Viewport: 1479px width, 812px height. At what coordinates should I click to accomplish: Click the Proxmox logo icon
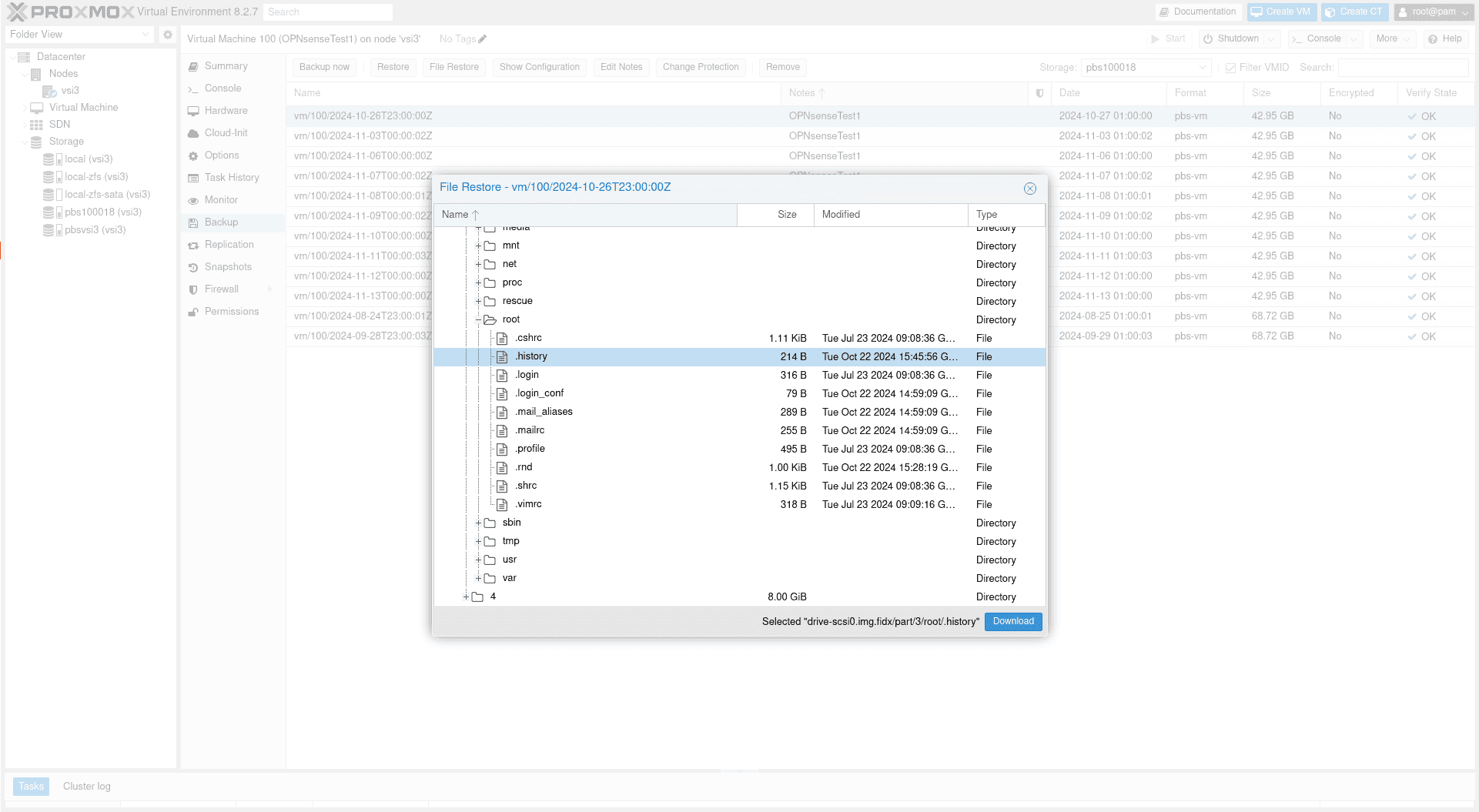click(17, 12)
